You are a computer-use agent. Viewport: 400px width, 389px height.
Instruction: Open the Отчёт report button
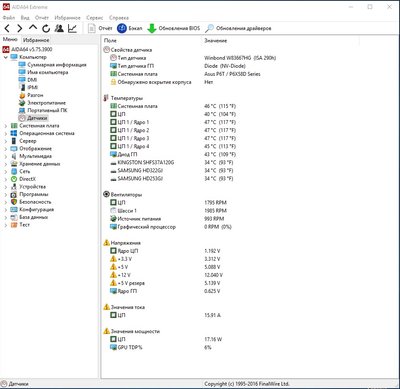click(x=100, y=28)
